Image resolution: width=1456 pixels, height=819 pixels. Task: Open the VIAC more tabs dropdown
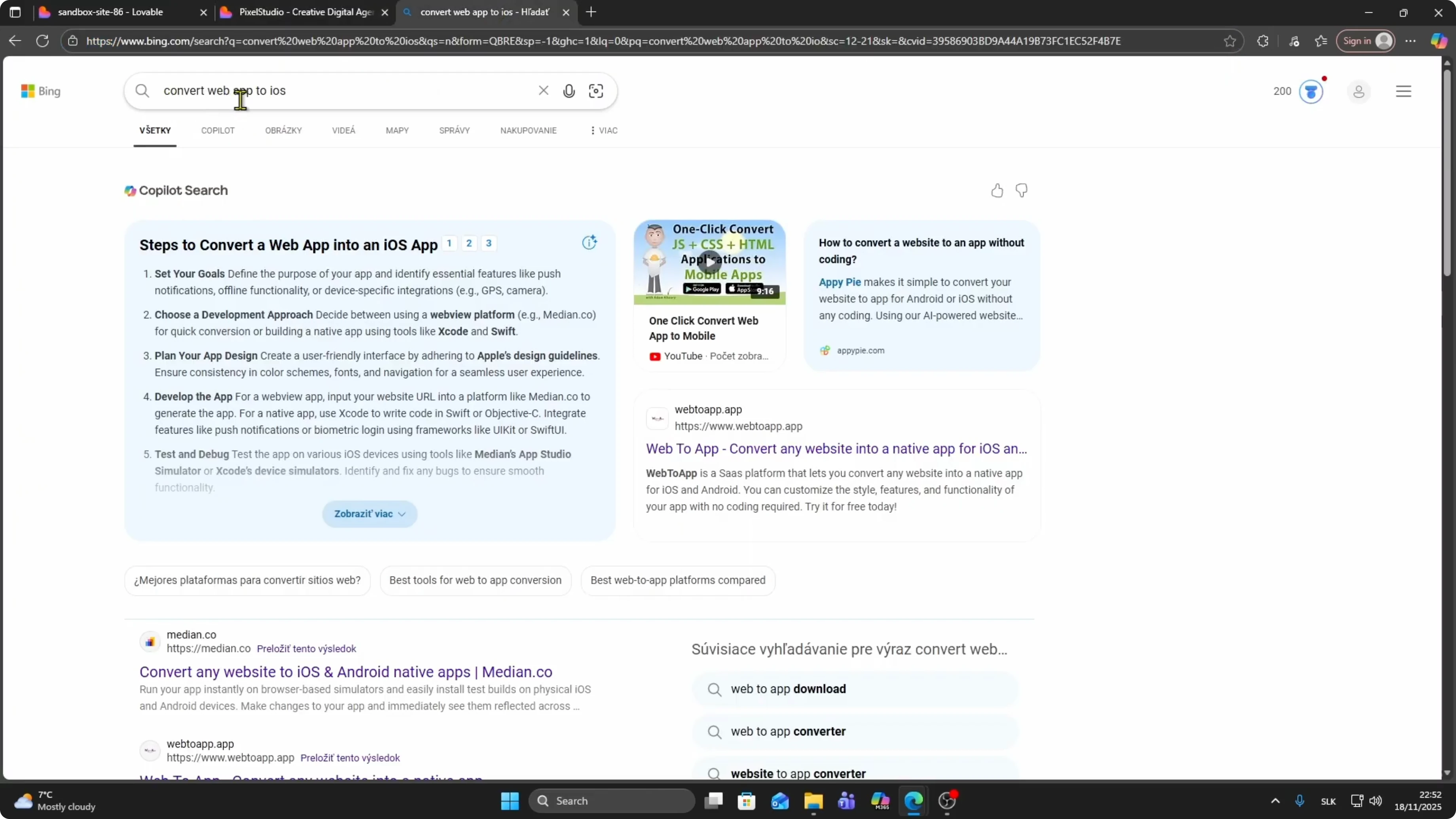pos(604,131)
